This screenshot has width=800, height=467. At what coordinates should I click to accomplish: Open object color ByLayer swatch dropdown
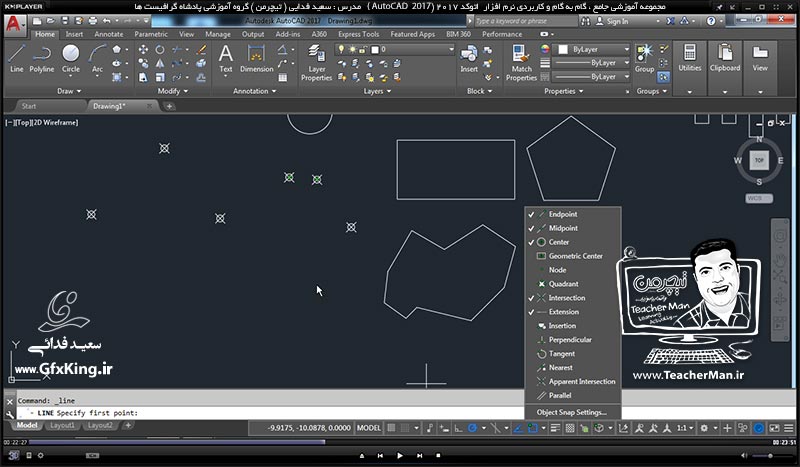coord(593,50)
